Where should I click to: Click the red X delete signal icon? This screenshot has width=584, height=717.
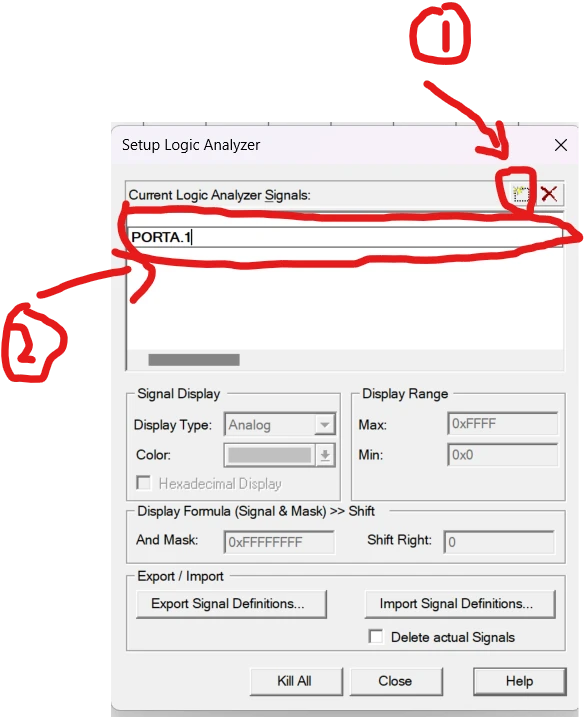tap(549, 194)
